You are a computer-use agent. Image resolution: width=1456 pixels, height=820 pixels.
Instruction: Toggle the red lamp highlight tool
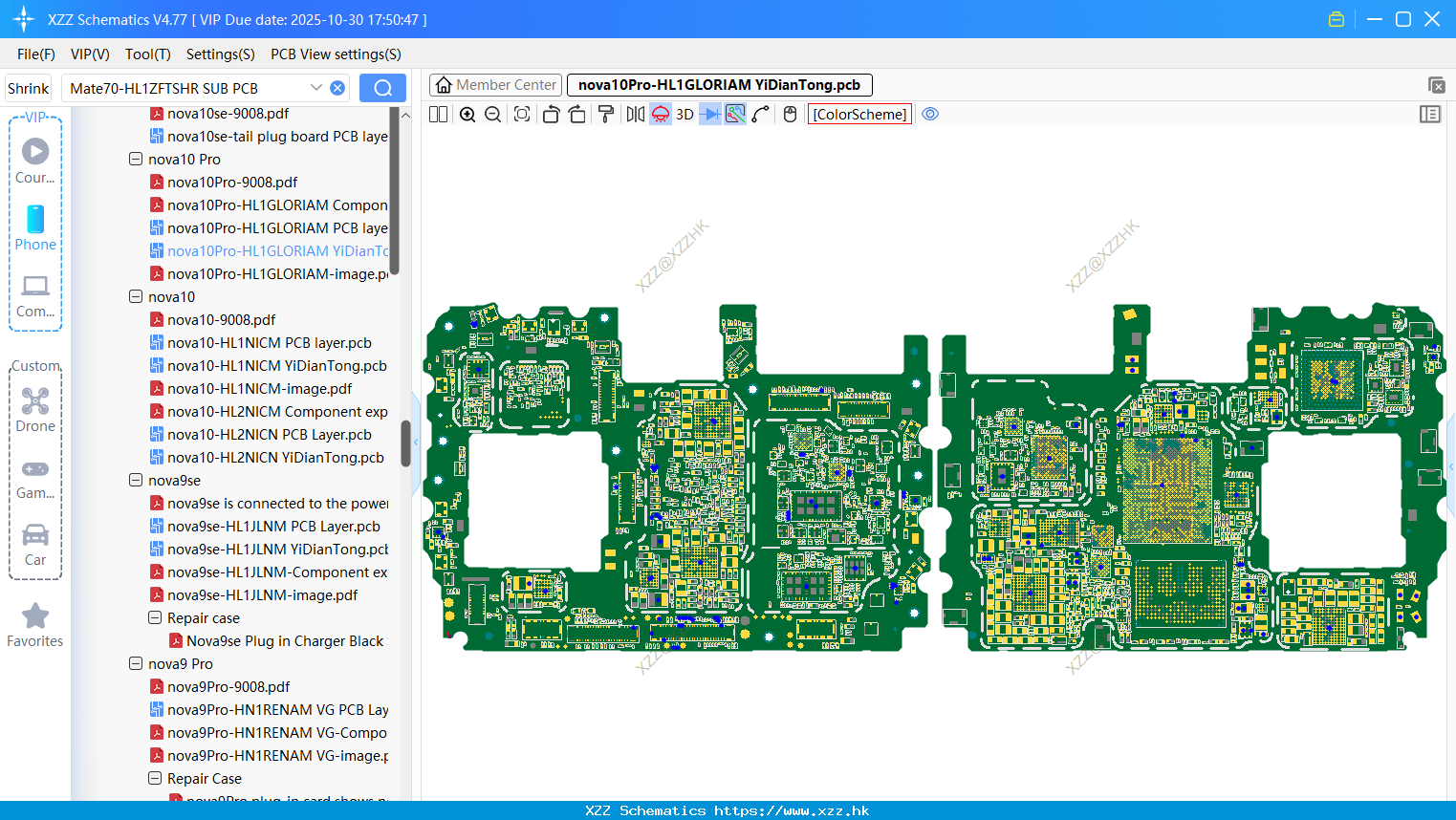coord(661,115)
